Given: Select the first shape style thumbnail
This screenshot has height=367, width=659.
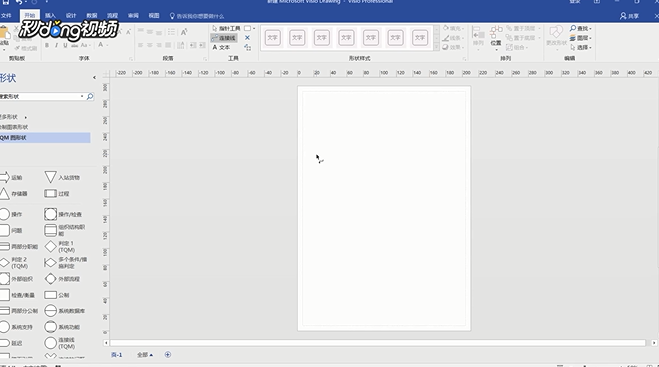Looking at the screenshot, I should pos(273,38).
